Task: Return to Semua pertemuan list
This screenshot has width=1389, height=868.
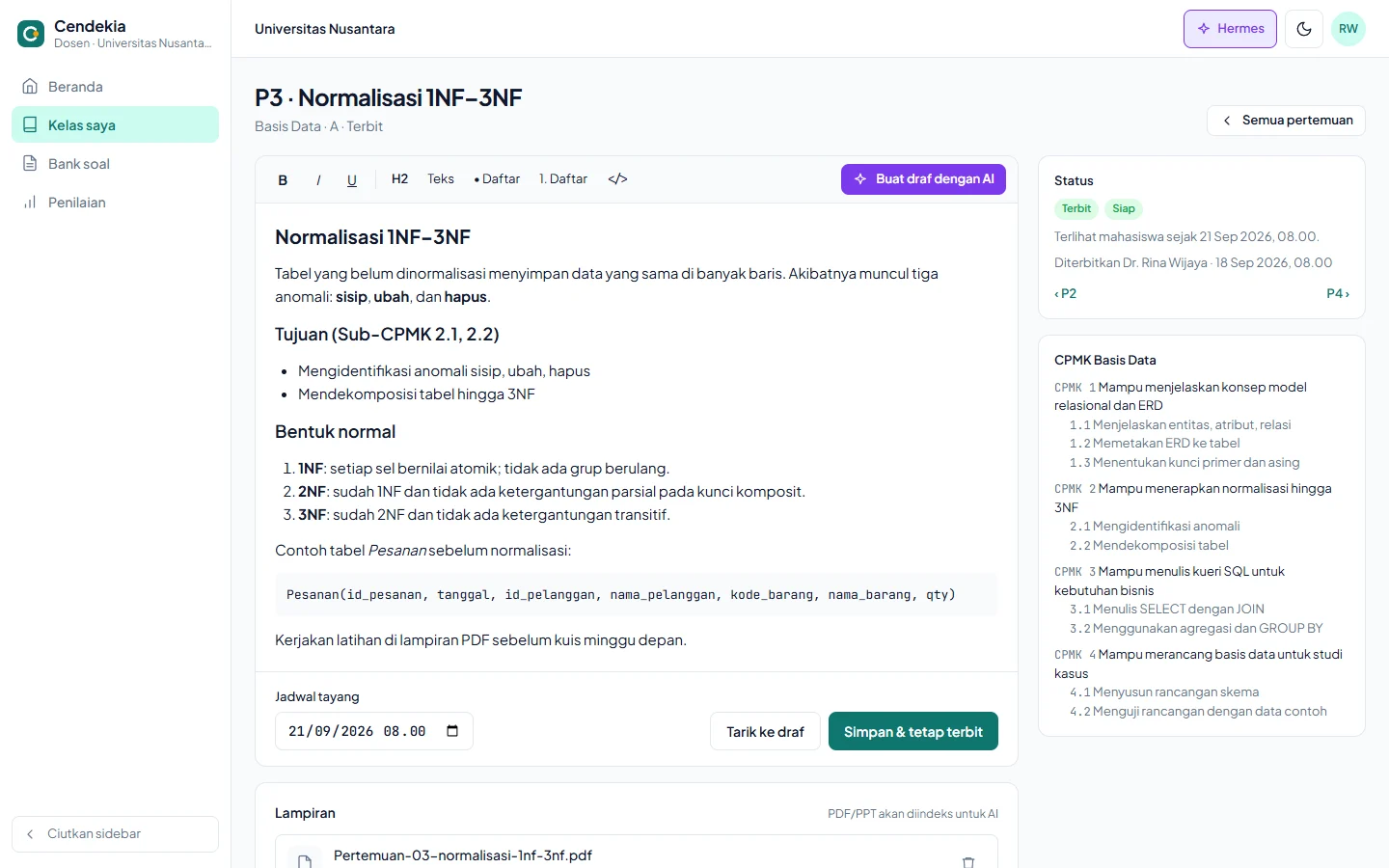Action: pyautogui.click(x=1286, y=121)
